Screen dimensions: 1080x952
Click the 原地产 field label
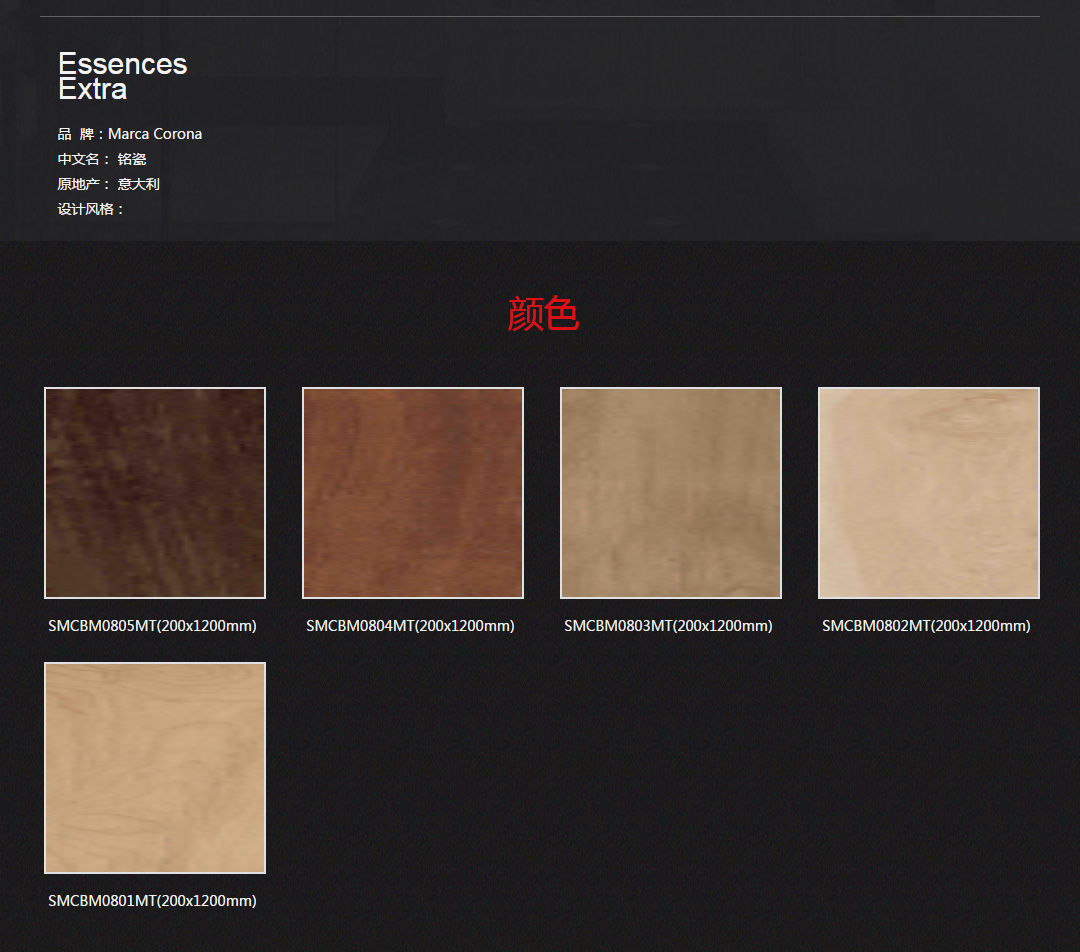pos(80,184)
